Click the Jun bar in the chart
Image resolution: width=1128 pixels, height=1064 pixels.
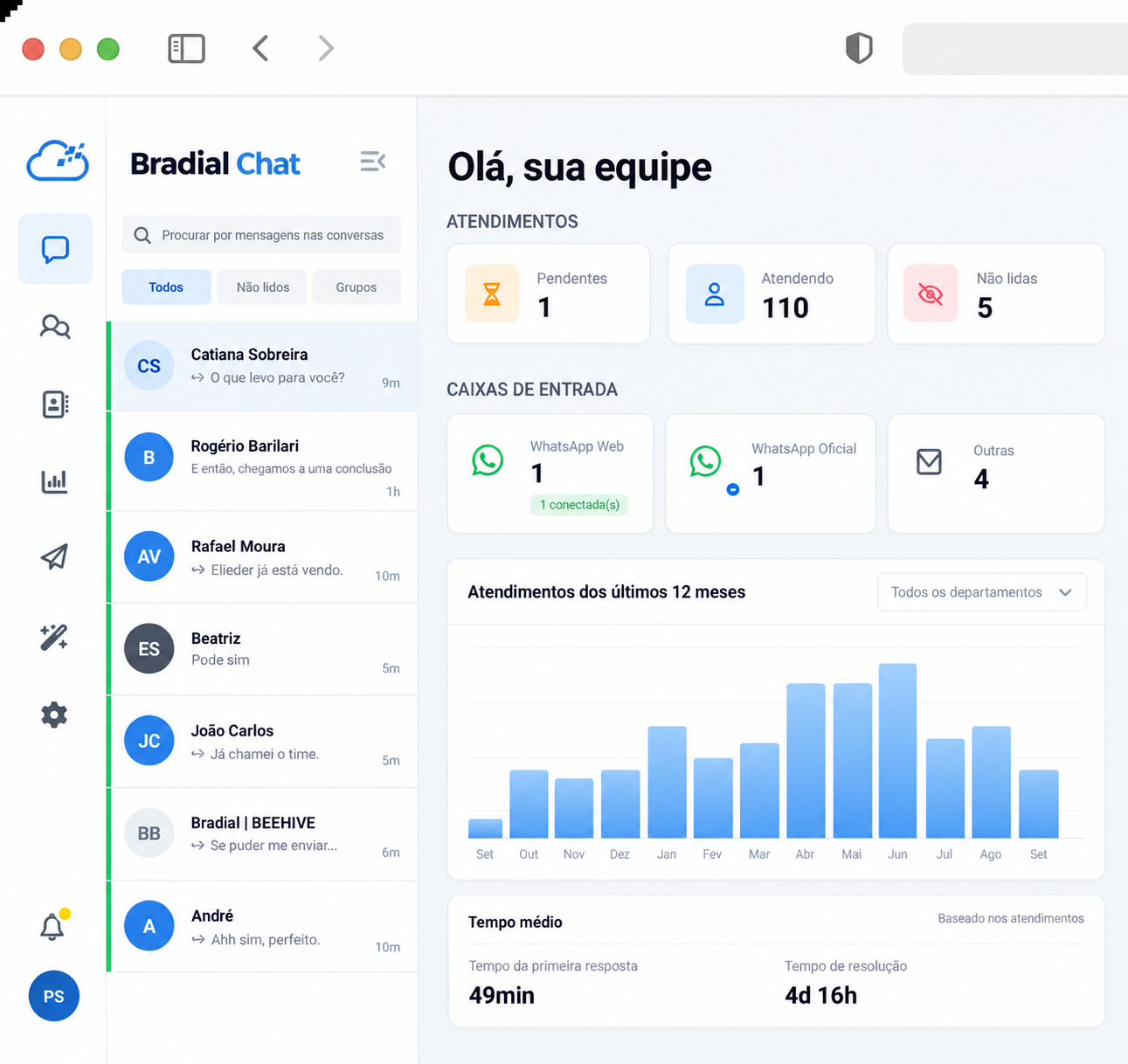point(897,750)
